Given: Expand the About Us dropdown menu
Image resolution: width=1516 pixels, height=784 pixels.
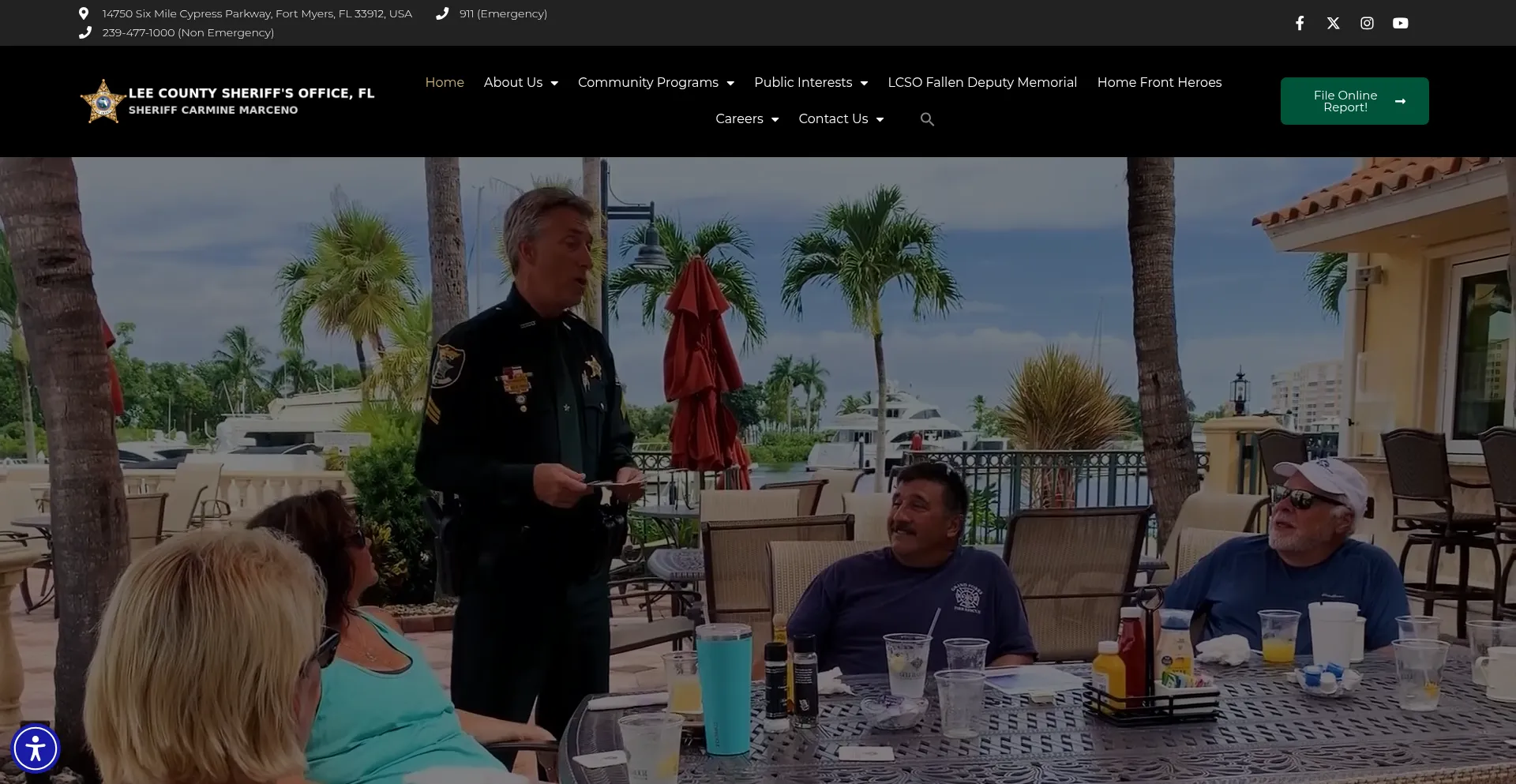Looking at the screenshot, I should [x=520, y=83].
